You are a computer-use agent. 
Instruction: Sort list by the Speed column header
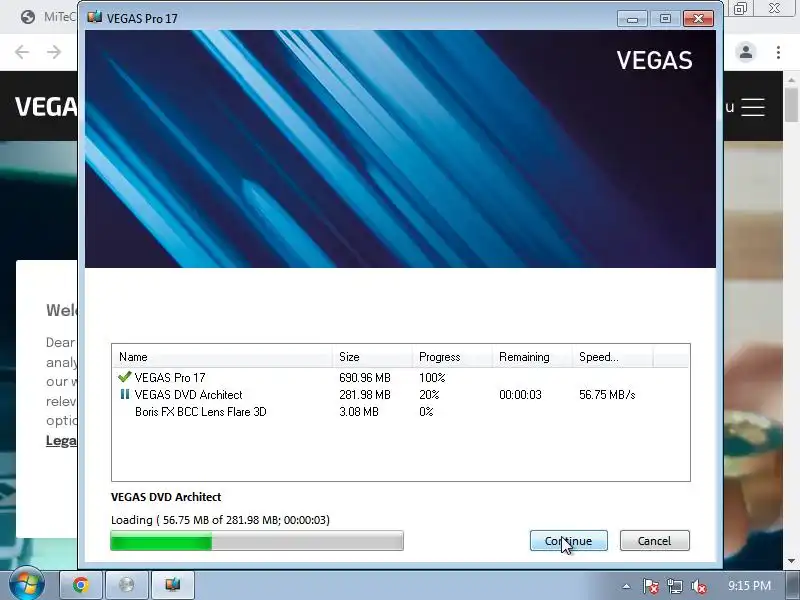612,357
